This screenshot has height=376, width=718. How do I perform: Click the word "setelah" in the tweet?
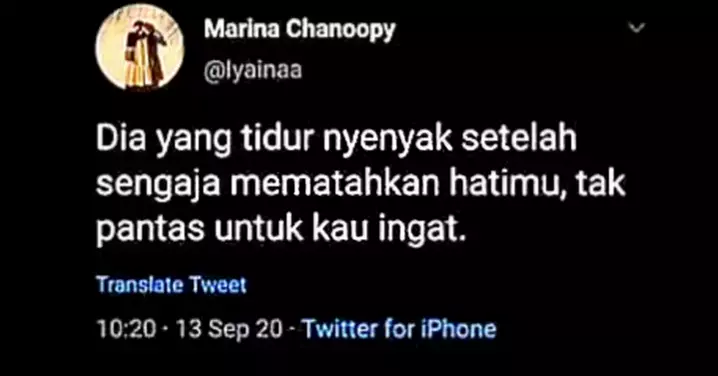click(518, 139)
